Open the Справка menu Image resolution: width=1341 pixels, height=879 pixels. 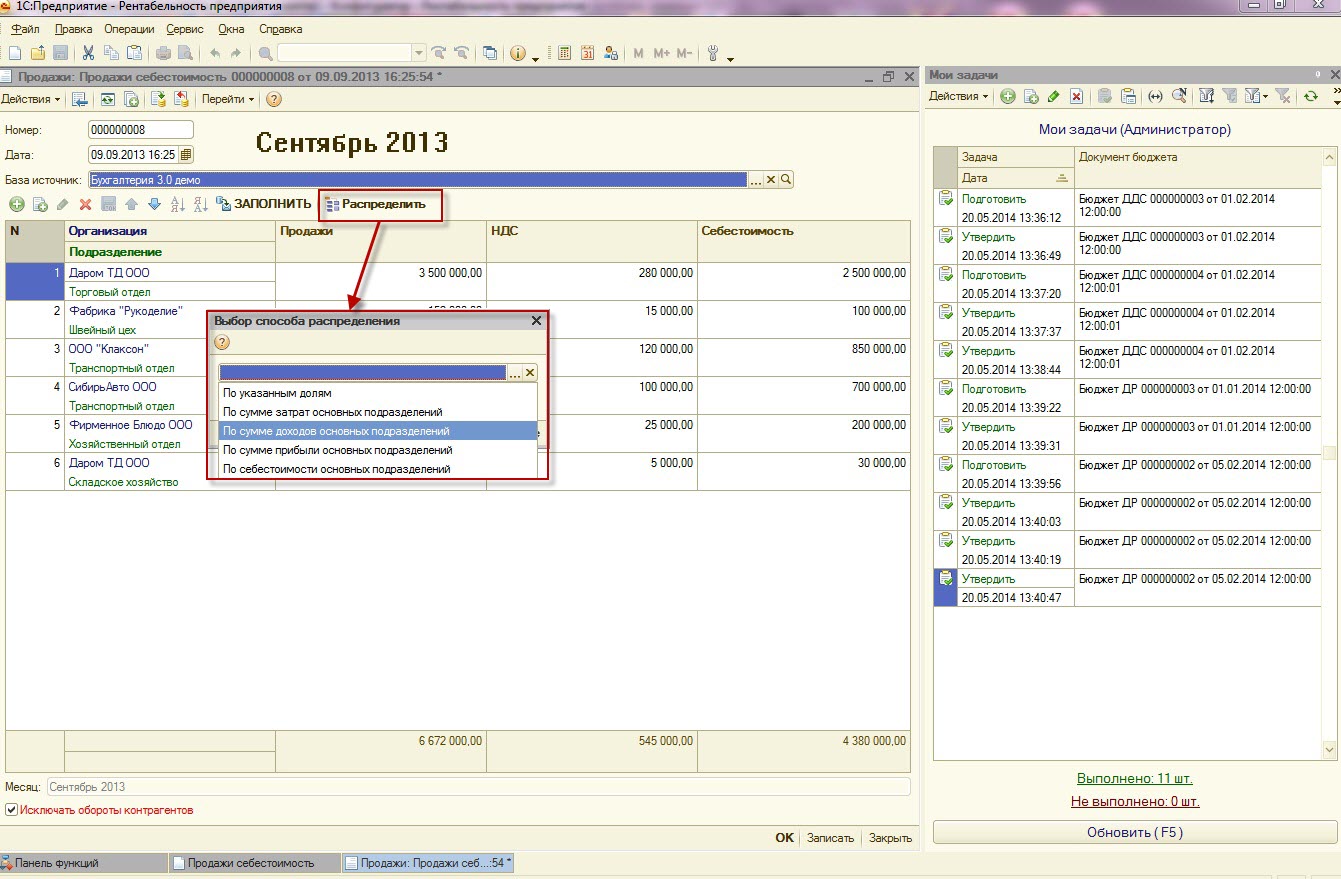(x=280, y=29)
